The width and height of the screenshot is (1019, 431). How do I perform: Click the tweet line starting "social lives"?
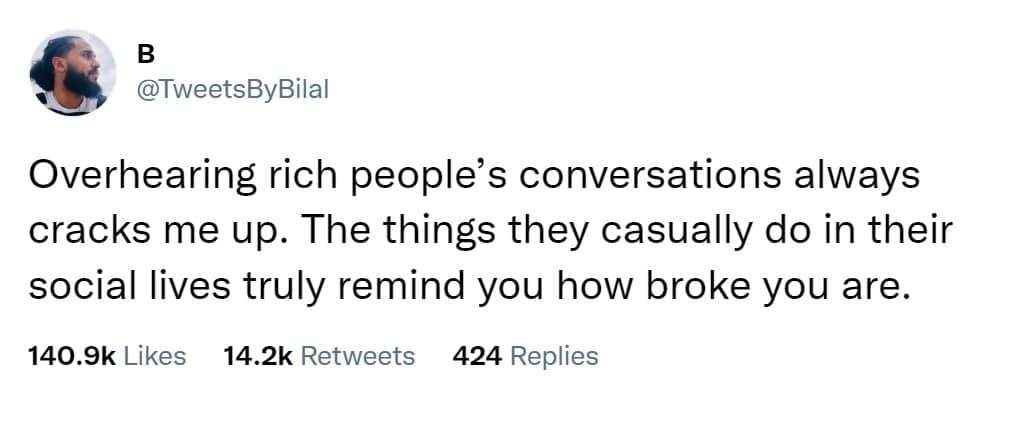[470, 285]
